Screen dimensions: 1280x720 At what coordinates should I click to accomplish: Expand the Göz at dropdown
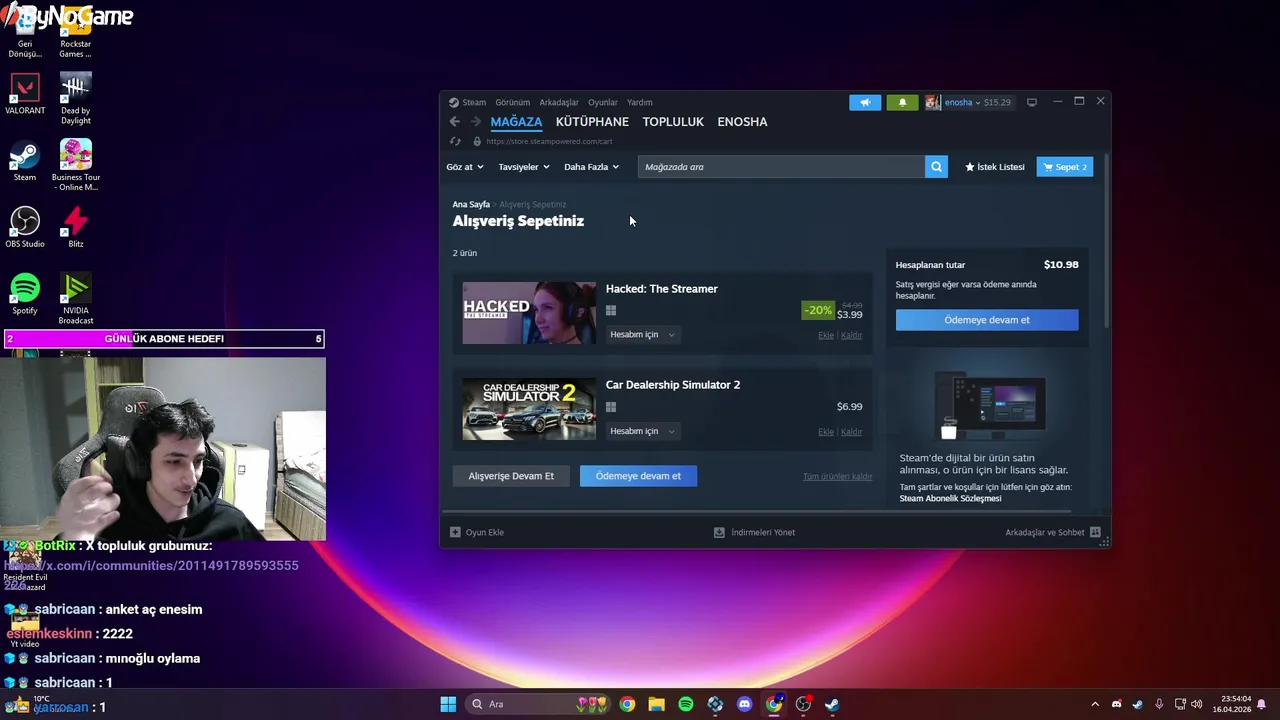[x=465, y=167]
